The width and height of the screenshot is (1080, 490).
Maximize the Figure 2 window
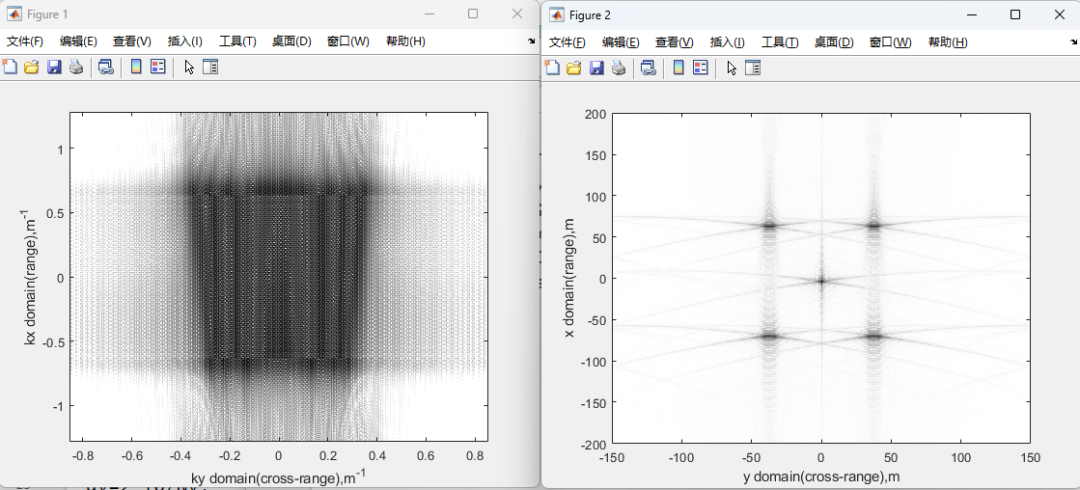[x=1015, y=14]
